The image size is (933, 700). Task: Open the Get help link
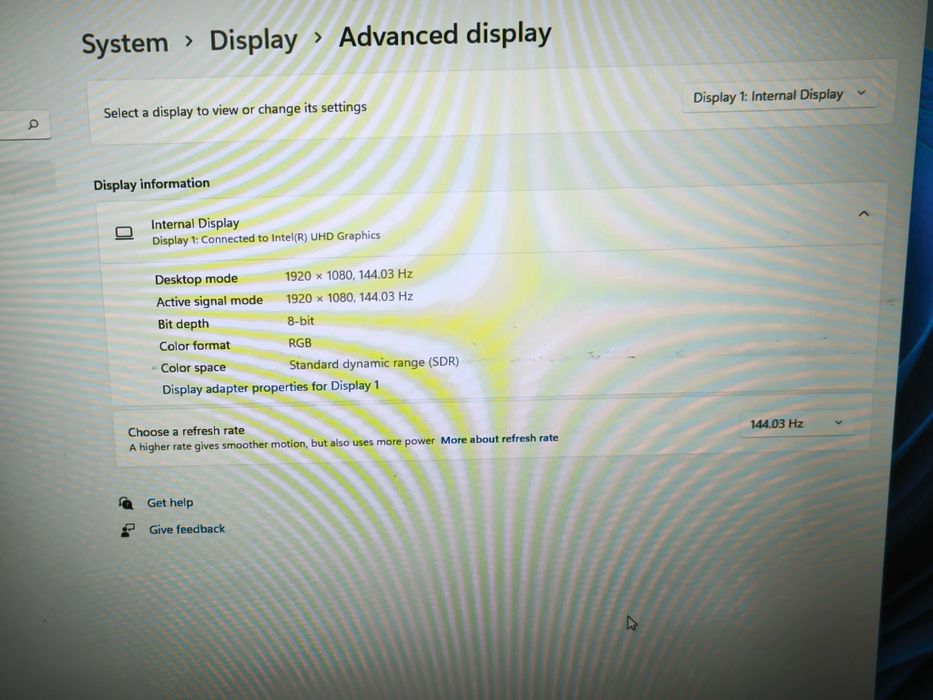(170, 503)
